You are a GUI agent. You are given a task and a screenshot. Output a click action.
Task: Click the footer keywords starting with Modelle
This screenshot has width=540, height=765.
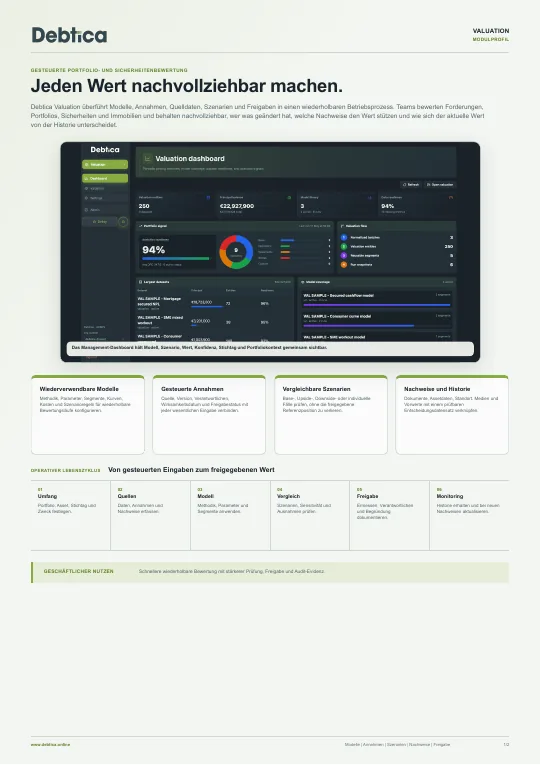point(397,745)
